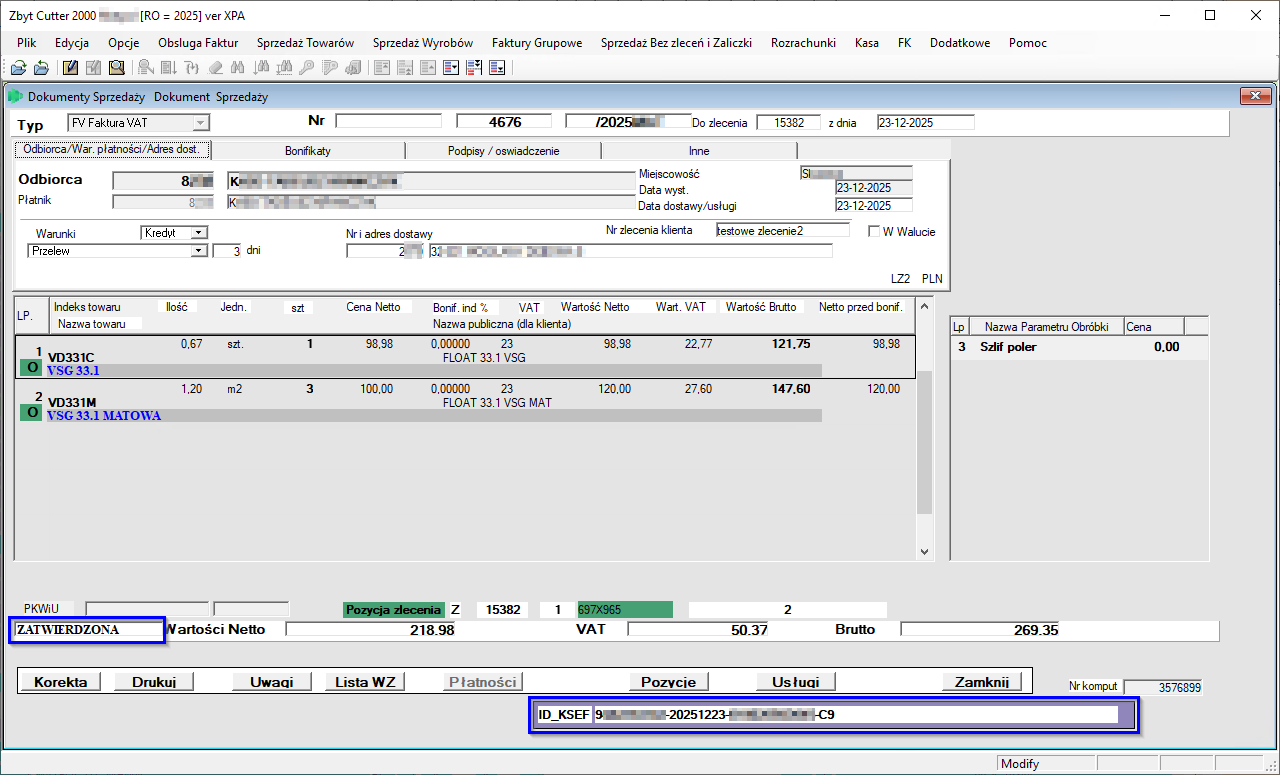Open the Typ dropdown showing FV Faktura VAT
The image size is (1280, 775).
point(201,123)
